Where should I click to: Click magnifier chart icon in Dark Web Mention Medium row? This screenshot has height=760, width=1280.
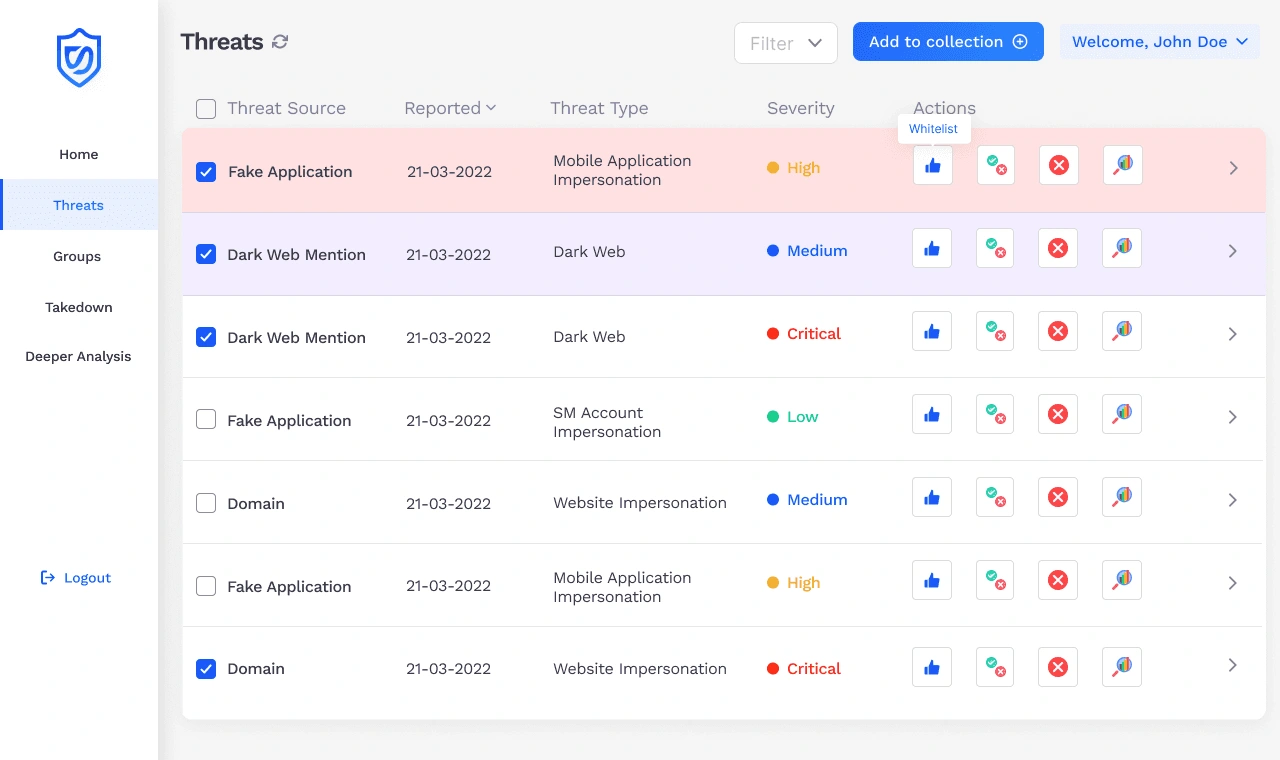(1122, 248)
